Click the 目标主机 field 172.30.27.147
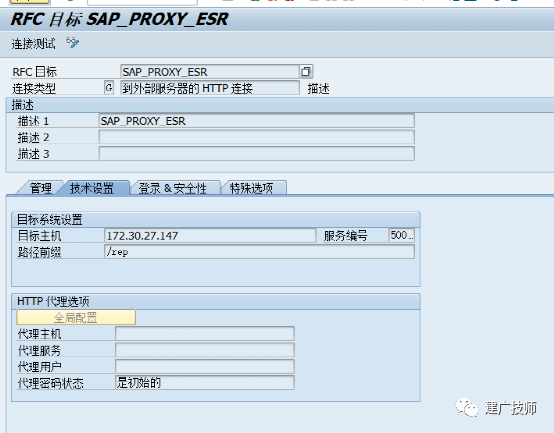The width and height of the screenshot is (554, 433). coord(210,236)
